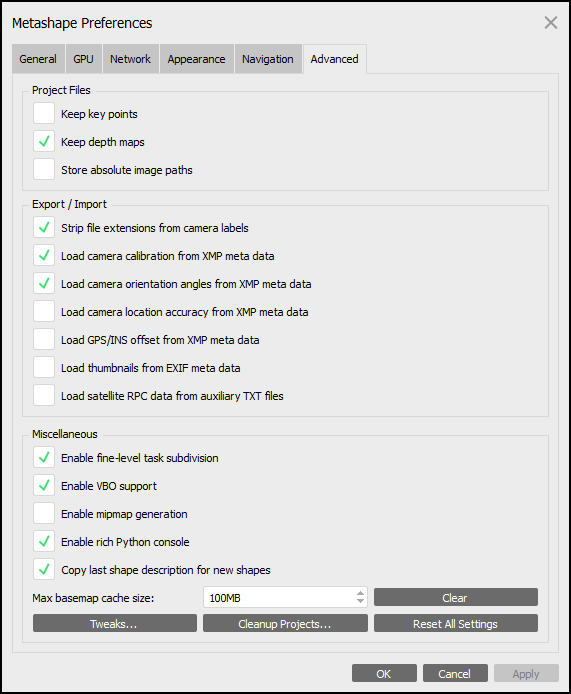The height and width of the screenshot is (694, 571).
Task: Uncheck Enable VBO support
Action: click(44, 486)
